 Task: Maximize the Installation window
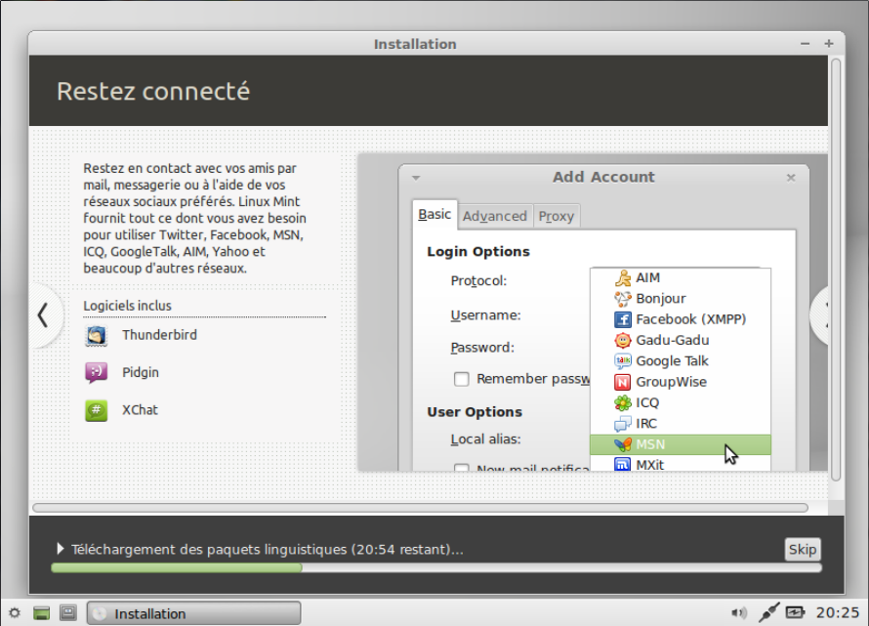pyautogui.click(x=829, y=44)
